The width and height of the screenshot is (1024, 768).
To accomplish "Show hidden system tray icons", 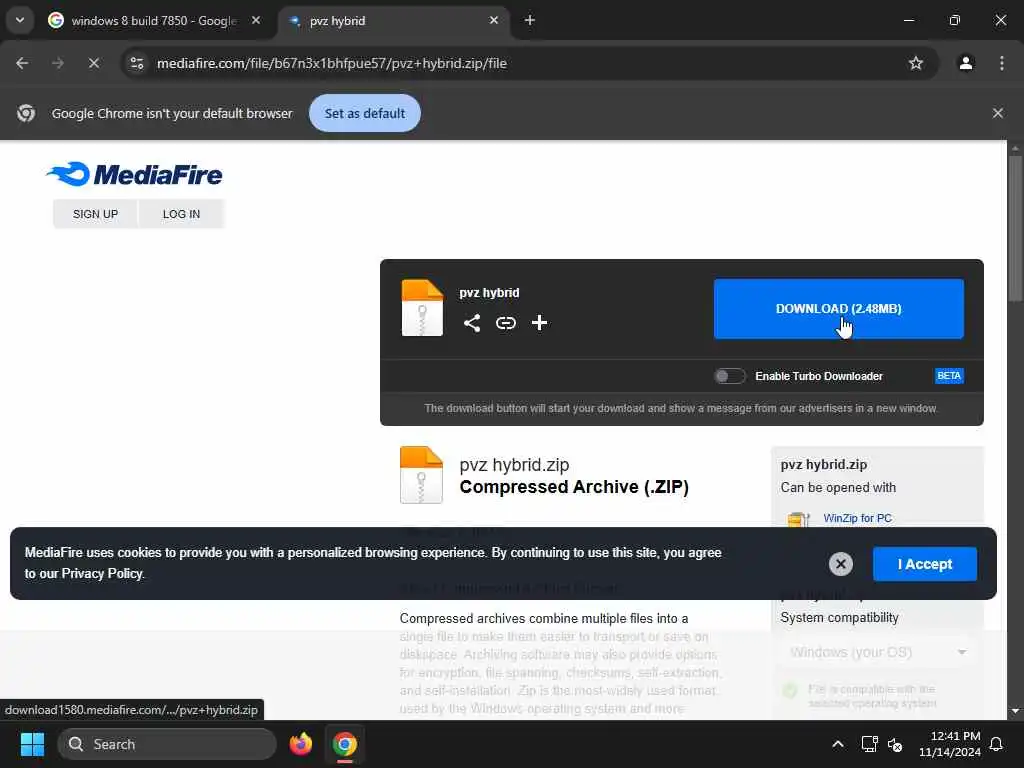I will coord(838,744).
